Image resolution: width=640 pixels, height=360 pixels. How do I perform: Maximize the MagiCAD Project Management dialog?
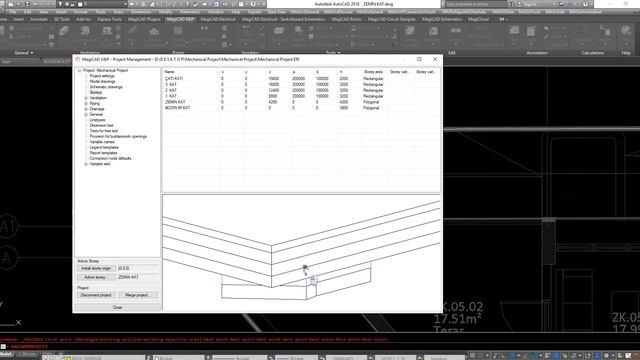pyautogui.click(x=419, y=59)
